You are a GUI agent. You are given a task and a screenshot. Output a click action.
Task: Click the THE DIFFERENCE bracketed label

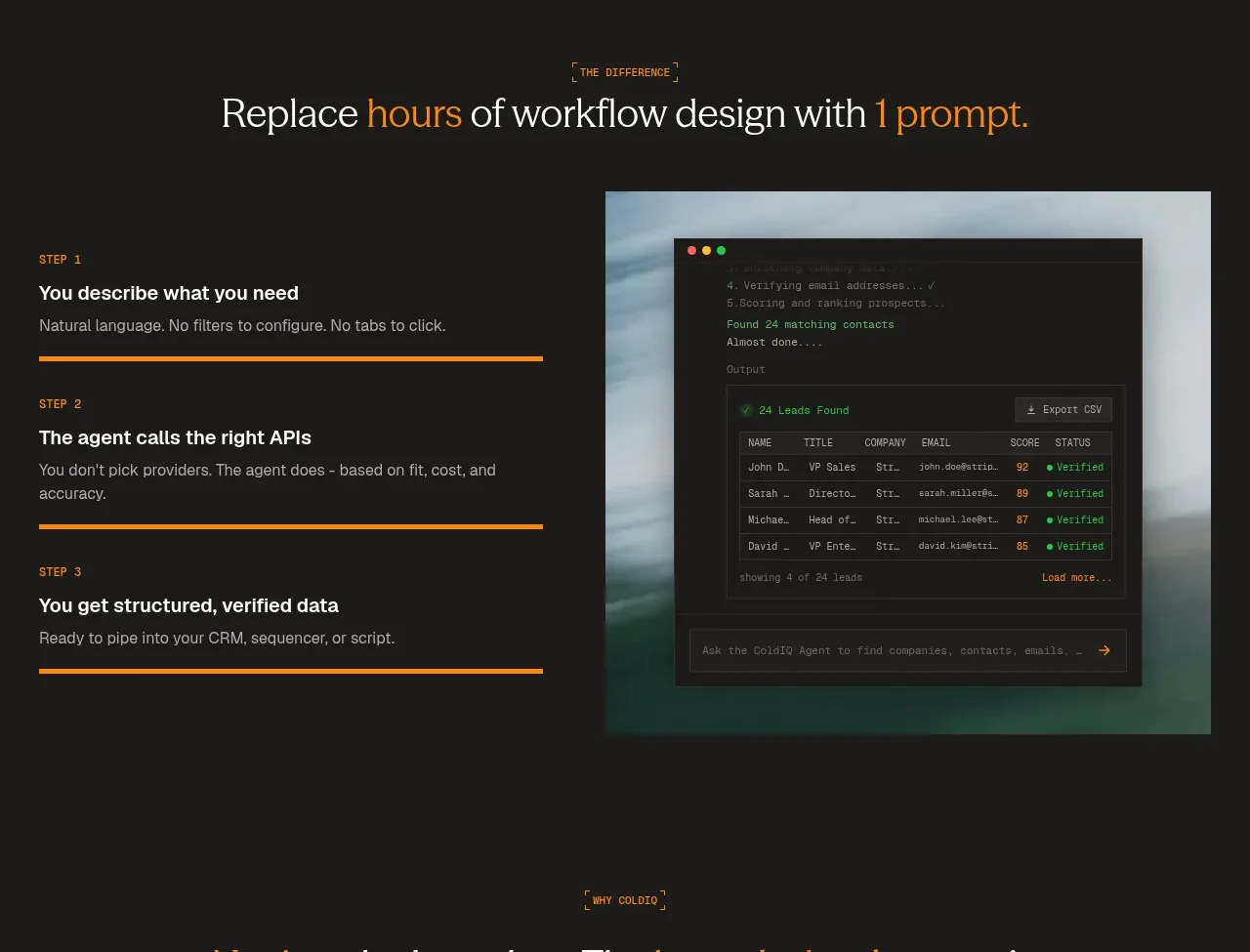pyautogui.click(x=625, y=72)
